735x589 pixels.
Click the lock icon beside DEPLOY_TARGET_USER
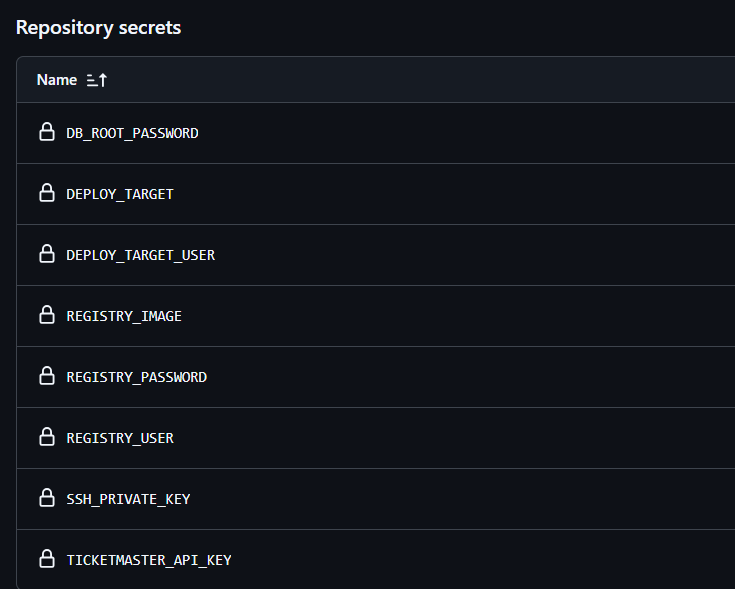47,254
